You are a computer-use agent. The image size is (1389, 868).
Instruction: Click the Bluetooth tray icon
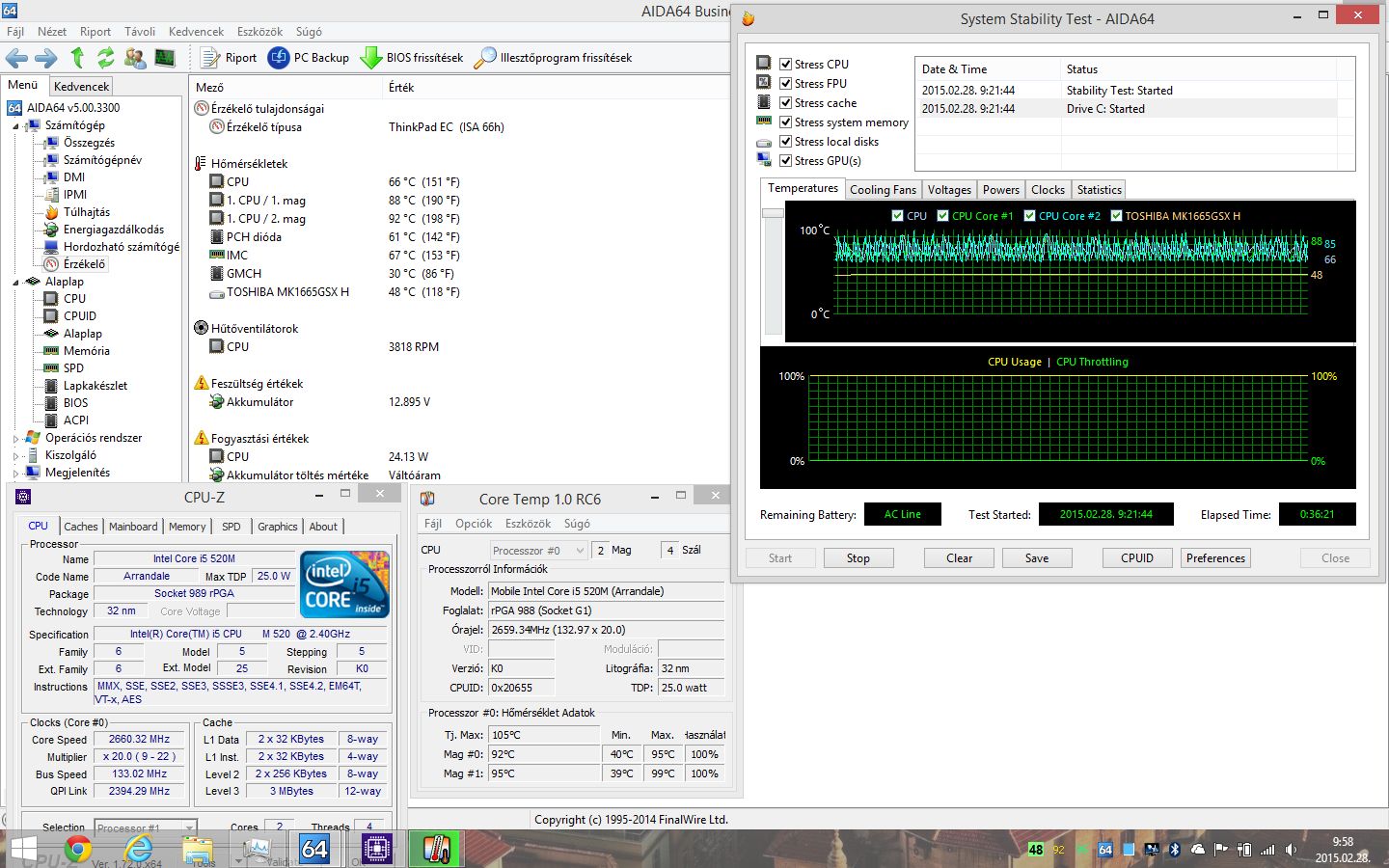click(x=1175, y=850)
